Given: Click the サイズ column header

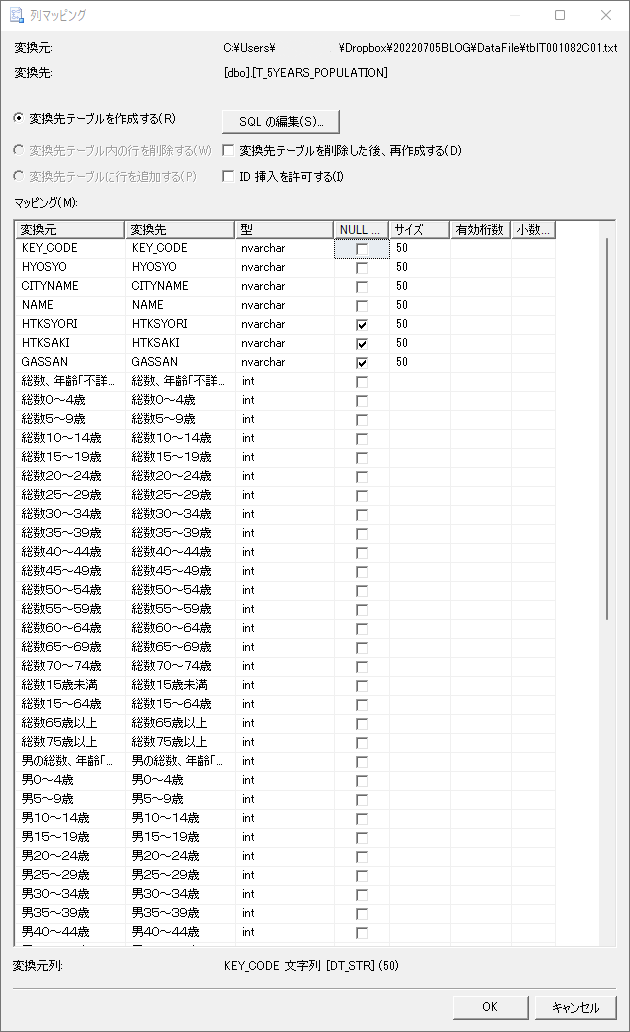Looking at the screenshot, I should [x=418, y=229].
